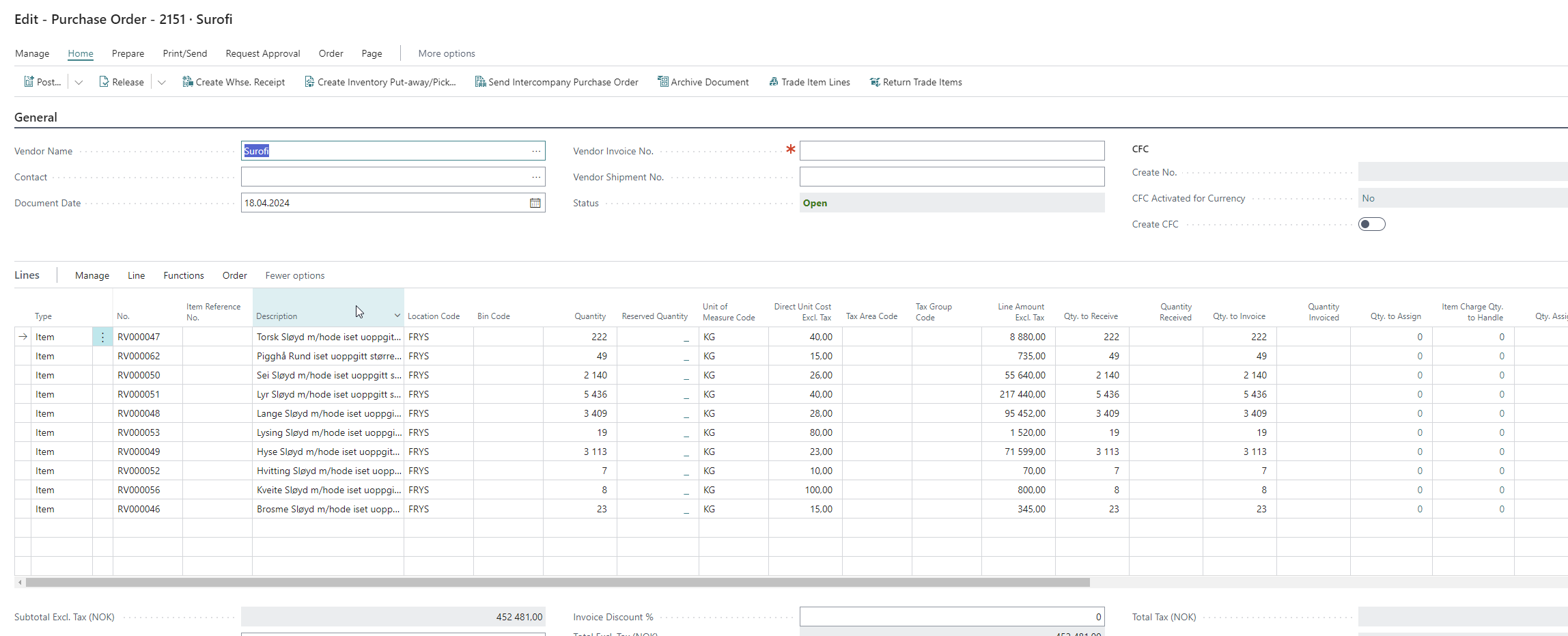Click More options in the ribbon
1568x636 pixels.
(x=446, y=53)
